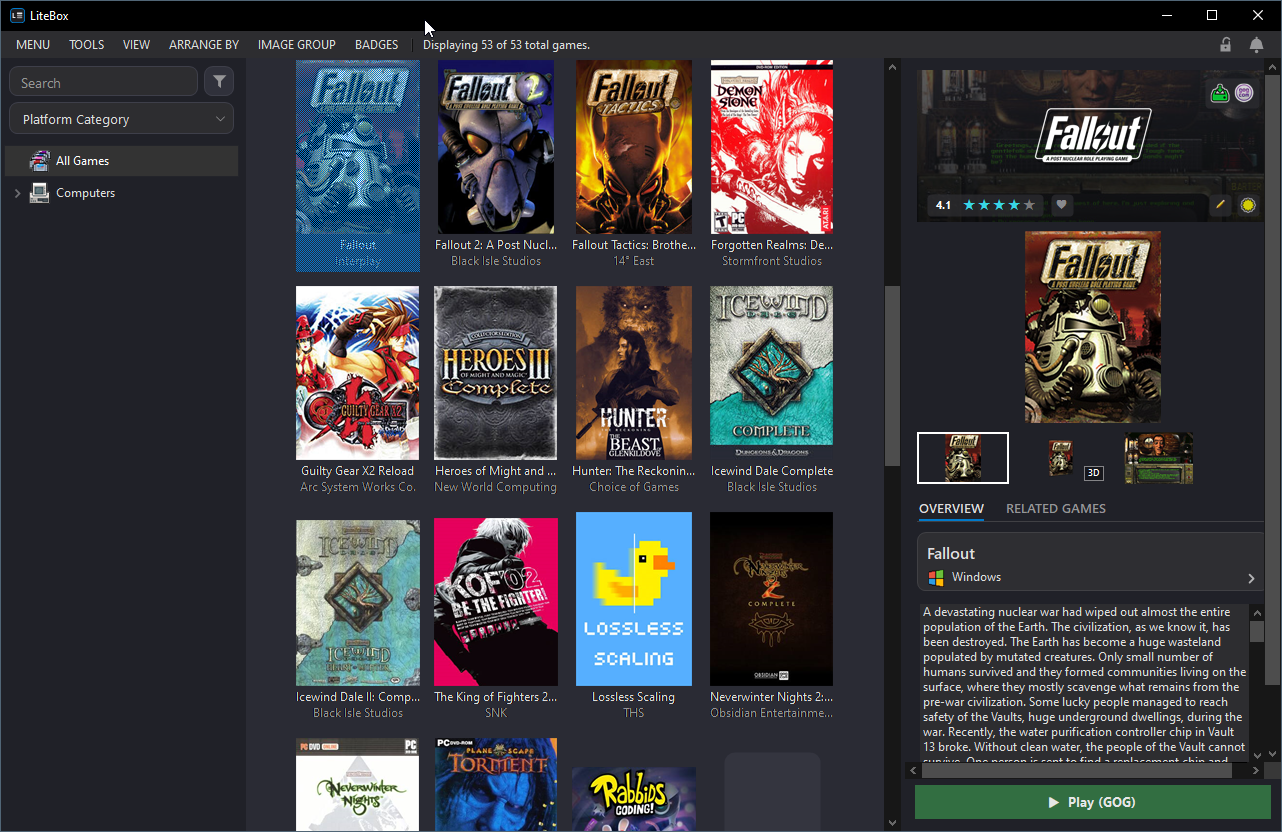
Task: Click the Windows logo platform icon
Action: 936,577
